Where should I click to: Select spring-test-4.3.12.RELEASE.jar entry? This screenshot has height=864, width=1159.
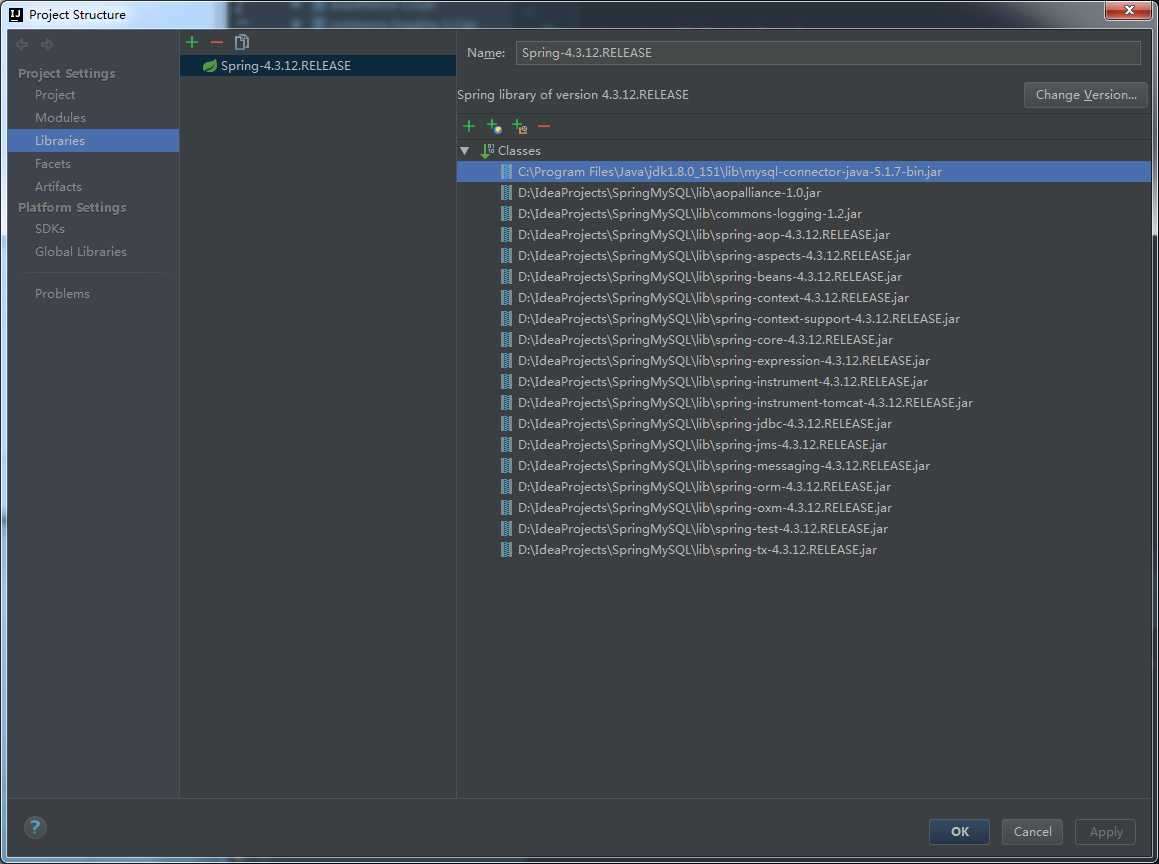point(703,528)
